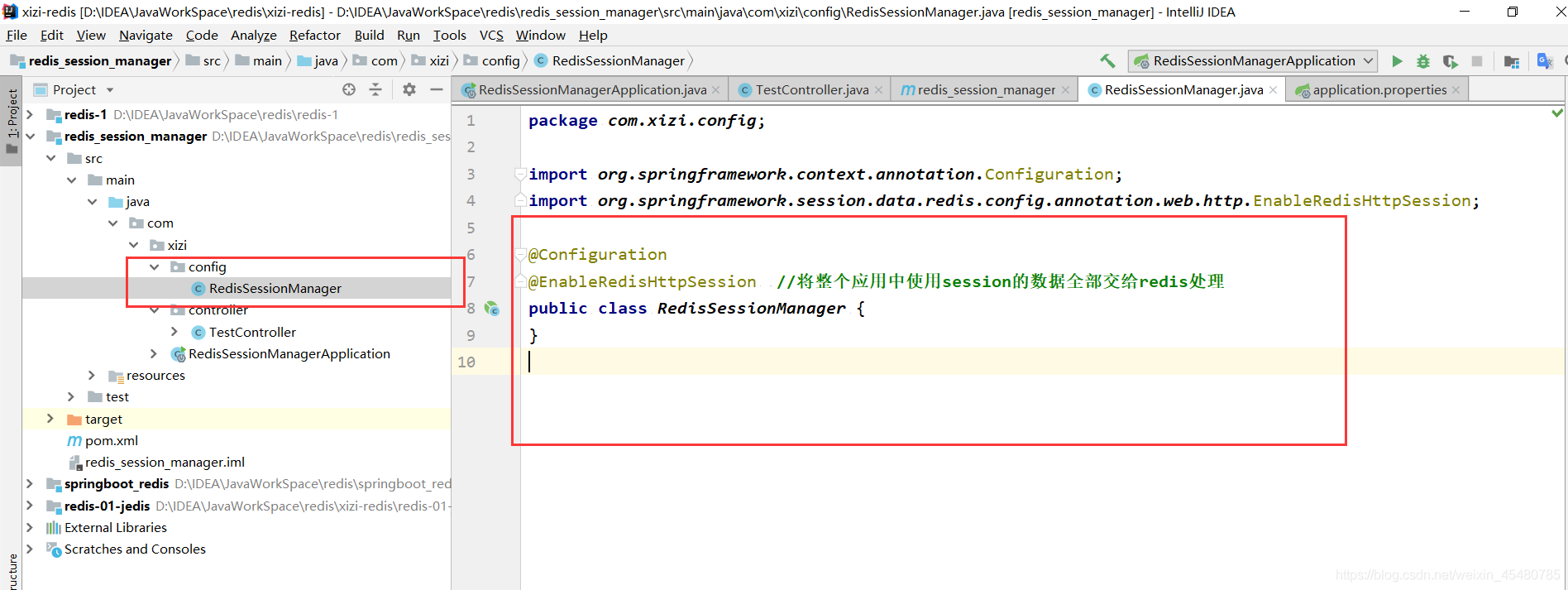Click Run with Coverage icon

(1450, 61)
